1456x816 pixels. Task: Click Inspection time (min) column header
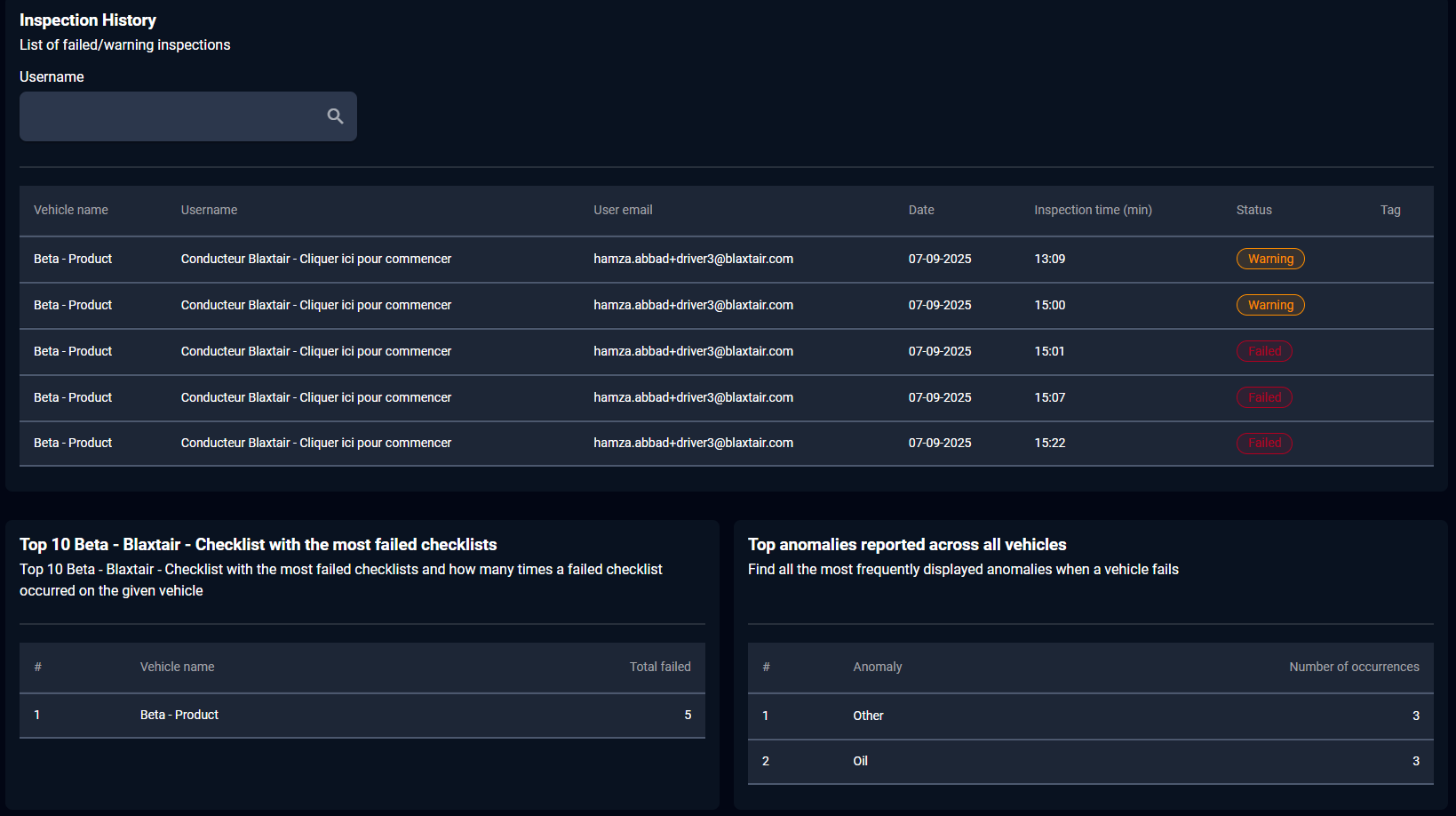1093,211
